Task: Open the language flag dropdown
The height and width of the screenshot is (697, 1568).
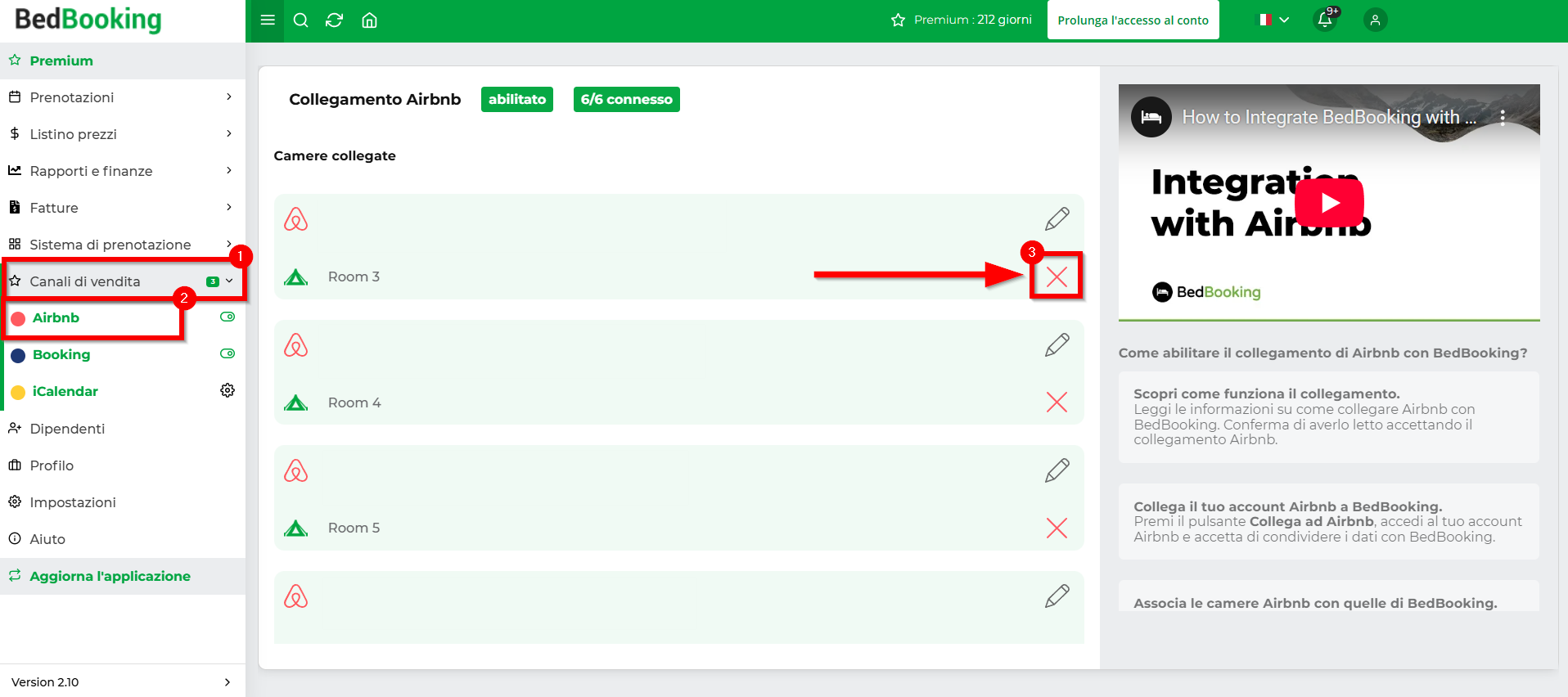Action: [x=1273, y=20]
